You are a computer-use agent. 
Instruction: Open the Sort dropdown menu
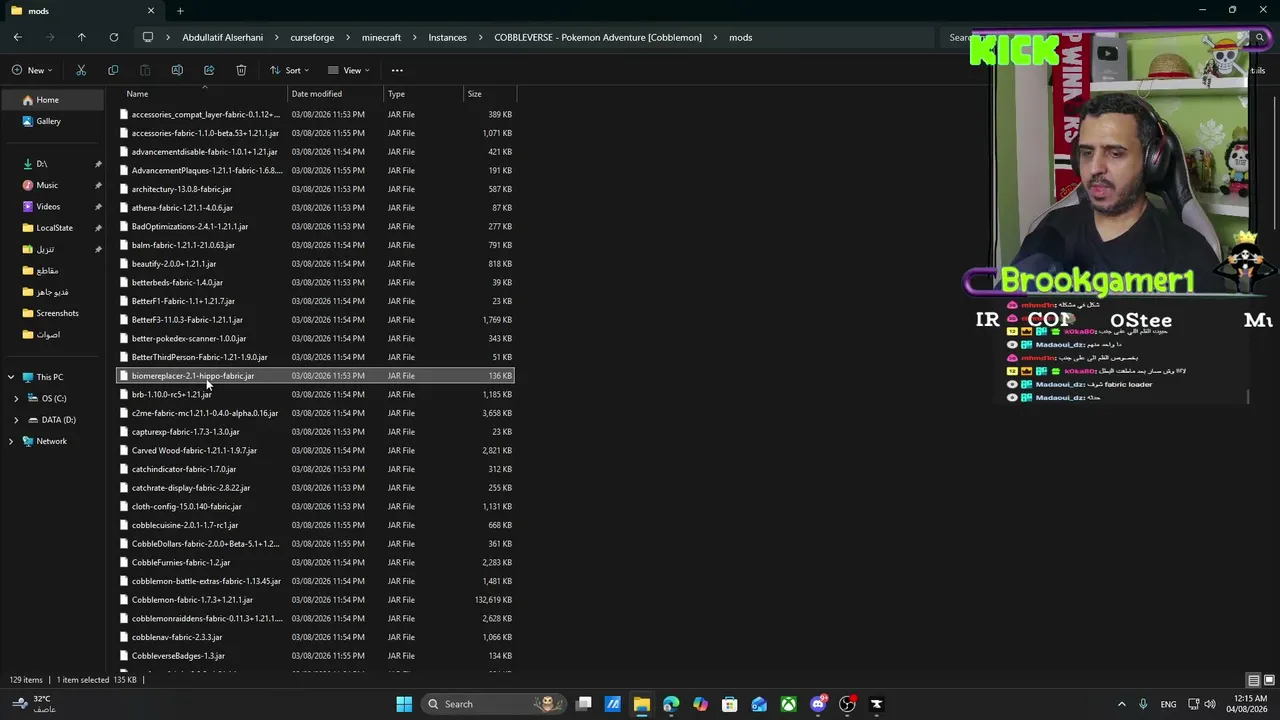coord(289,70)
